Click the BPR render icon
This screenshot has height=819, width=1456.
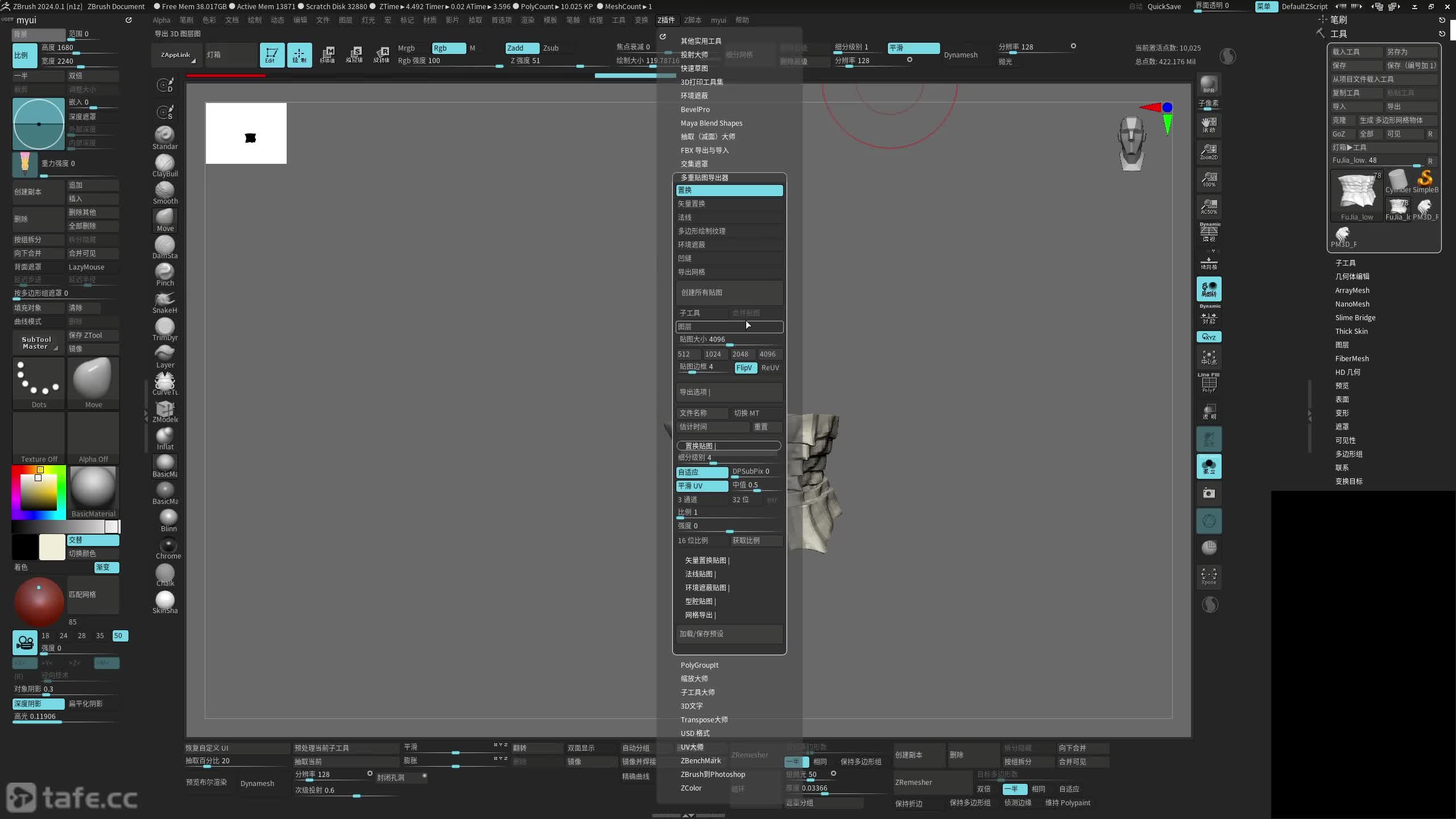tap(1209, 84)
